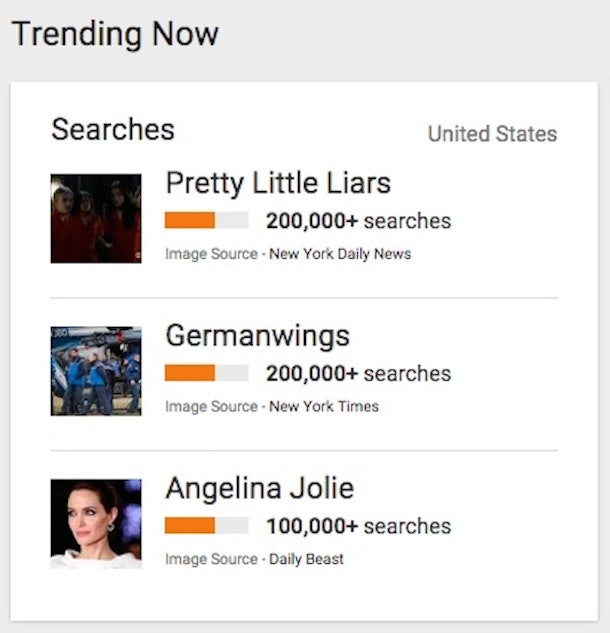Visit the Daily Beast source
Viewport: 610px width, 633px height.
(306, 559)
